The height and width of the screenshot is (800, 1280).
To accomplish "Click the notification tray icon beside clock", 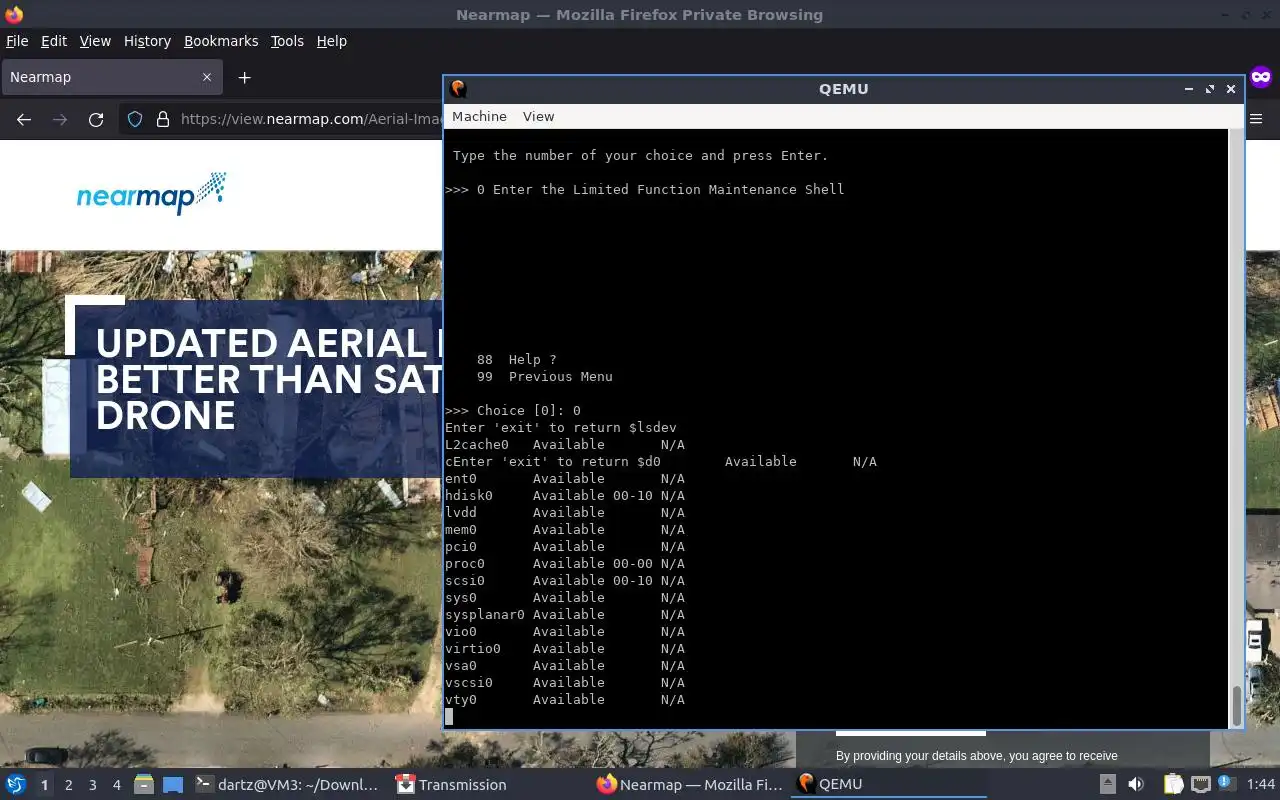I will 1229,784.
